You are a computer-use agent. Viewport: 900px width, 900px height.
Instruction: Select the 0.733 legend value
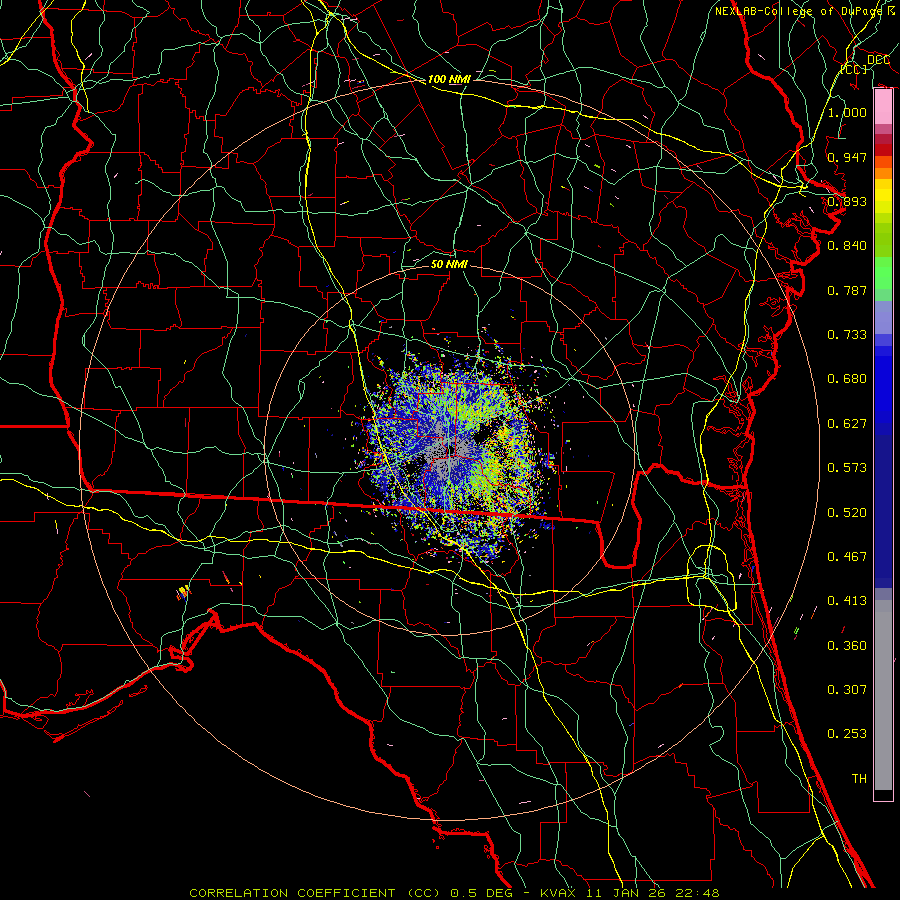click(x=847, y=335)
